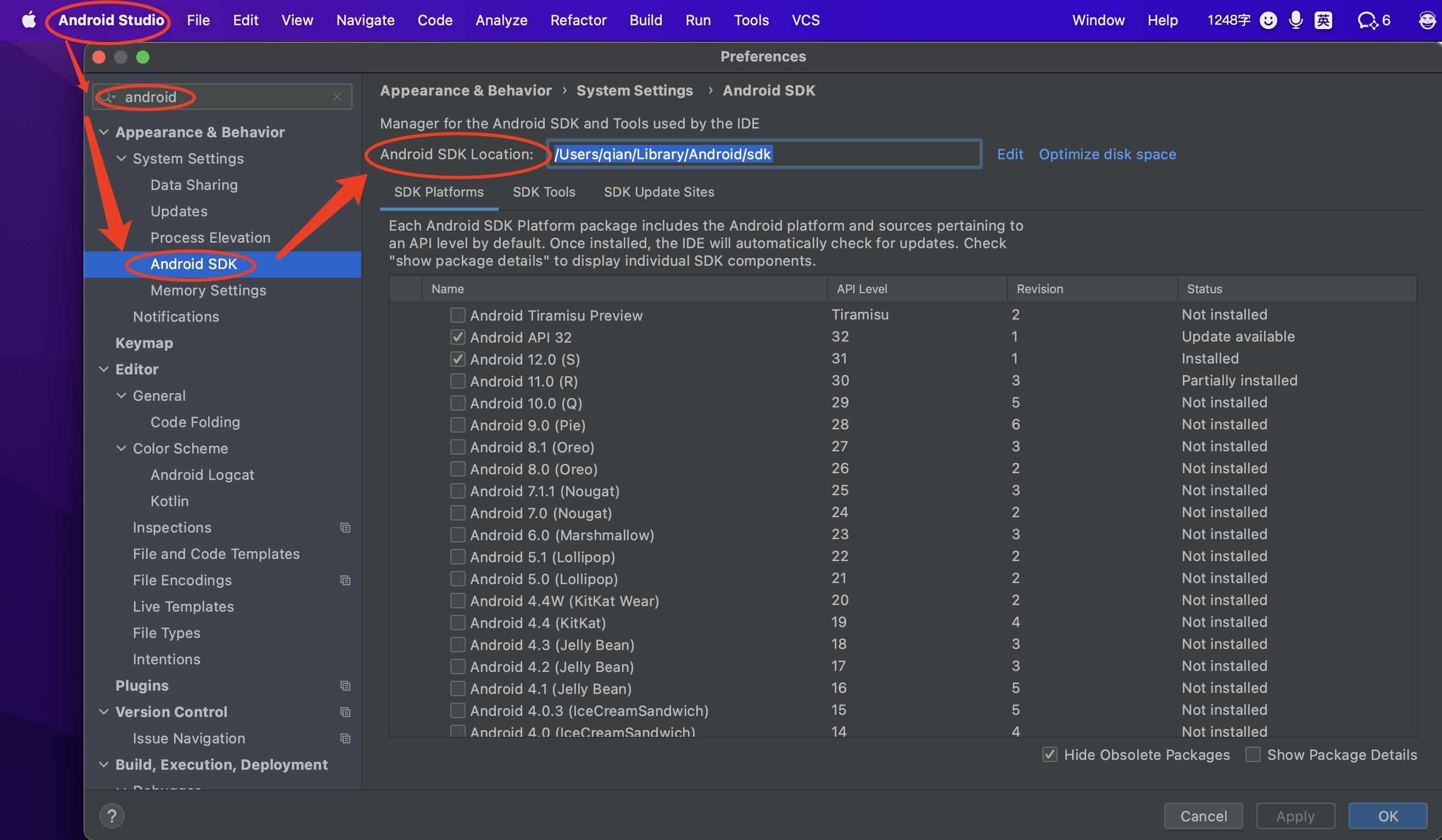
Task: Select Android Logcat under Color Scheme
Action: (202, 474)
